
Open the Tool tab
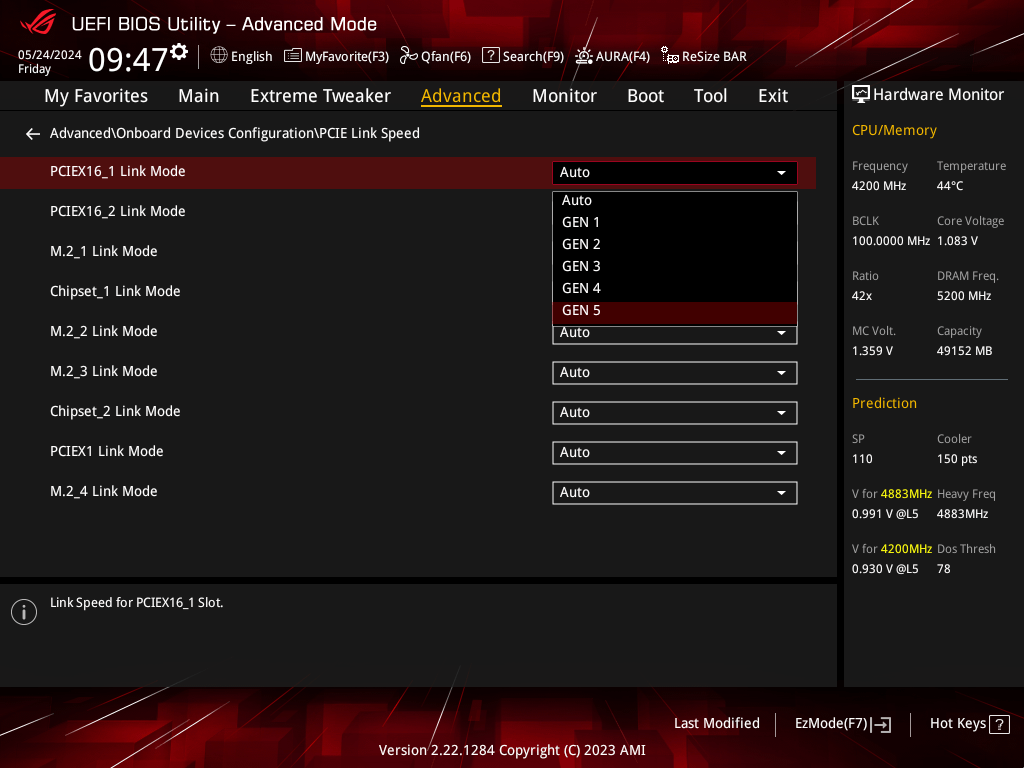click(x=710, y=96)
